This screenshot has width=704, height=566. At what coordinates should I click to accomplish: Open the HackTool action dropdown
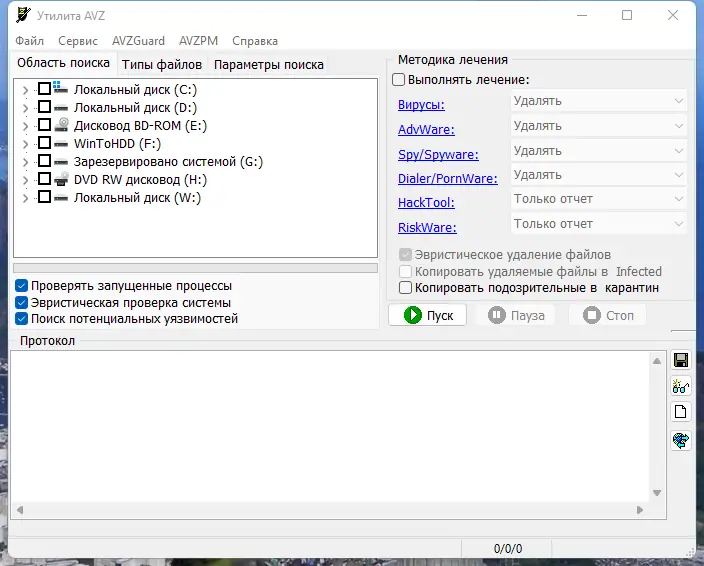click(x=598, y=199)
